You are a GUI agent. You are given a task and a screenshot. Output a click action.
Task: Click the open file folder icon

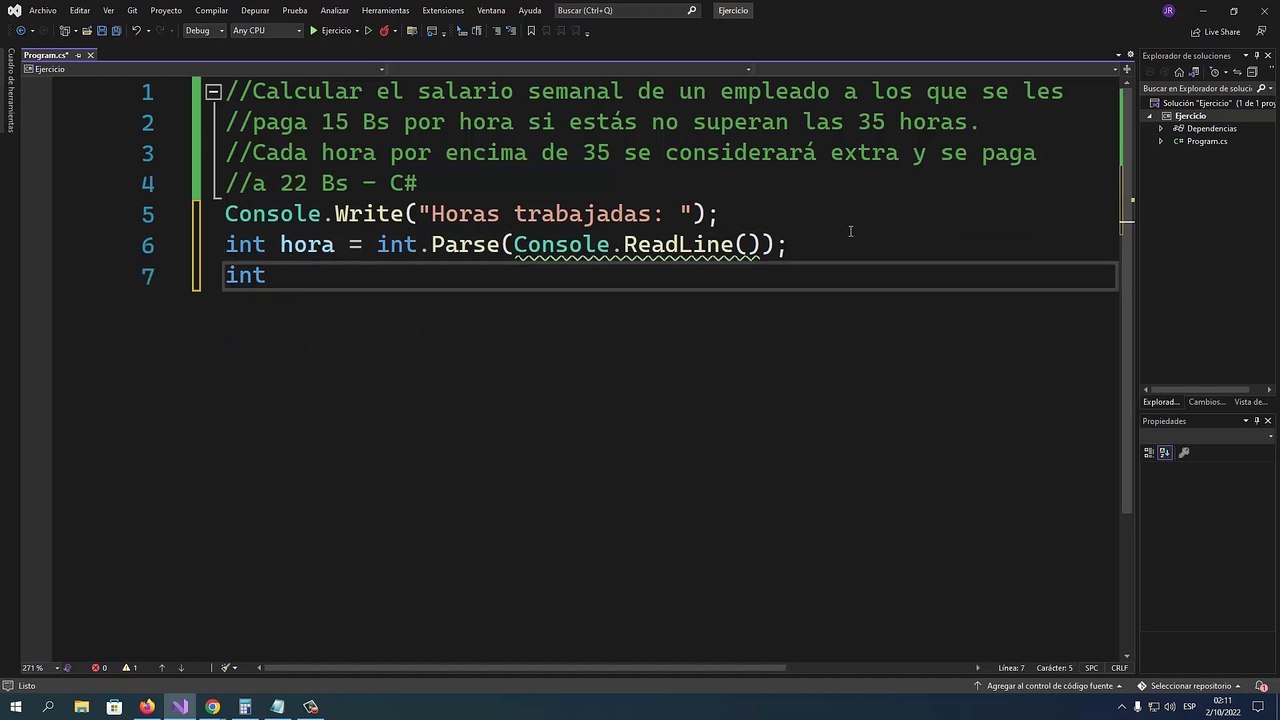87,31
